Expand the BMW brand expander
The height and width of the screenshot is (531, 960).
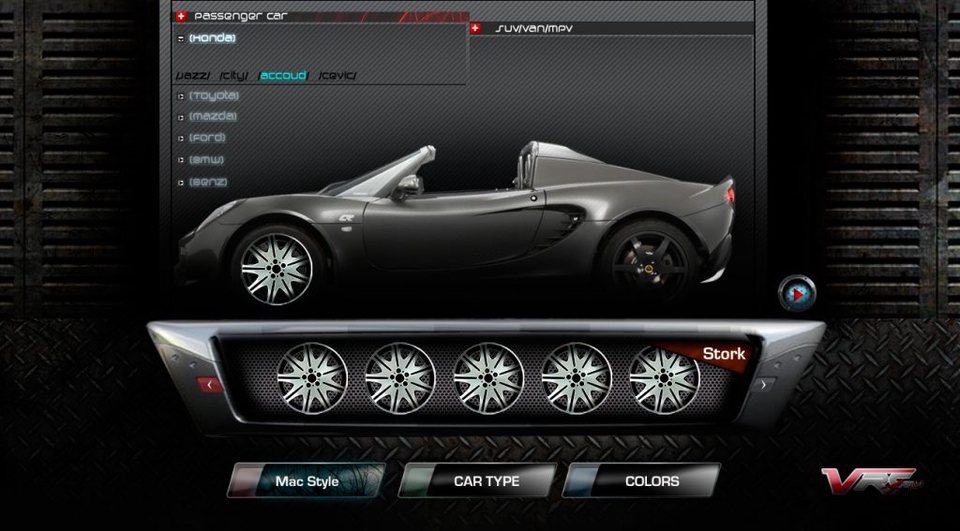coord(181,160)
